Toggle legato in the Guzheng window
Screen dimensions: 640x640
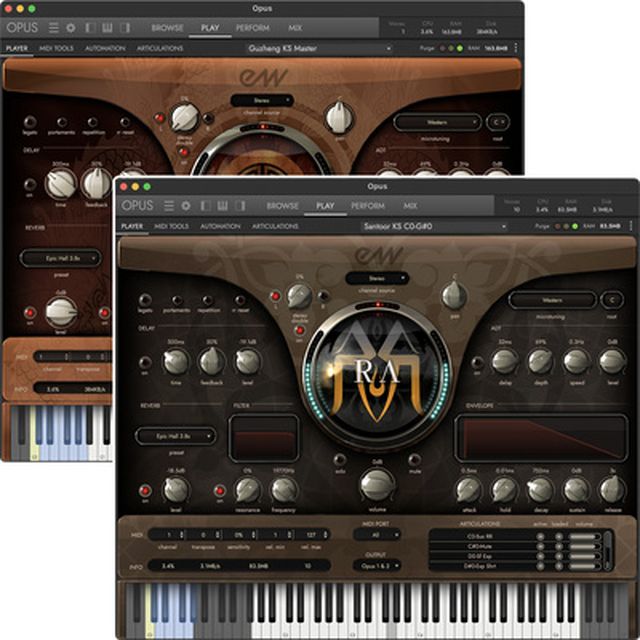(30, 122)
